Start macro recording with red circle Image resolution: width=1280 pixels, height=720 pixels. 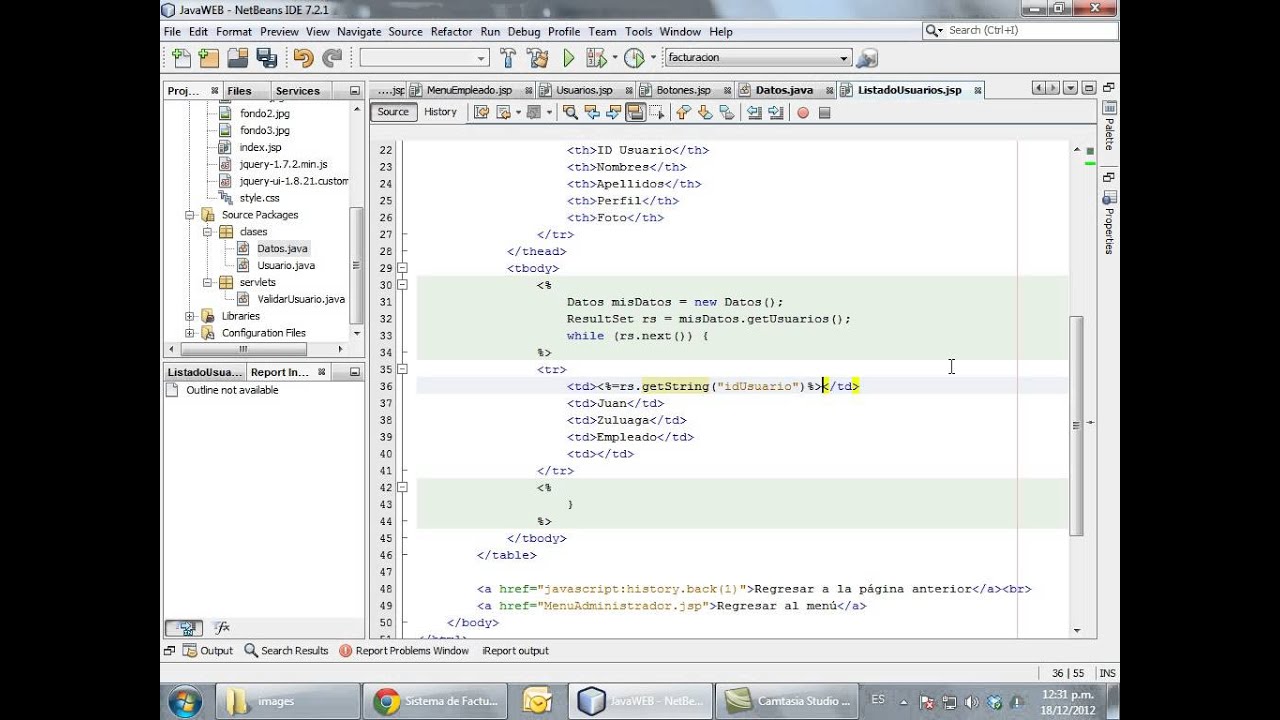click(803, 113)
